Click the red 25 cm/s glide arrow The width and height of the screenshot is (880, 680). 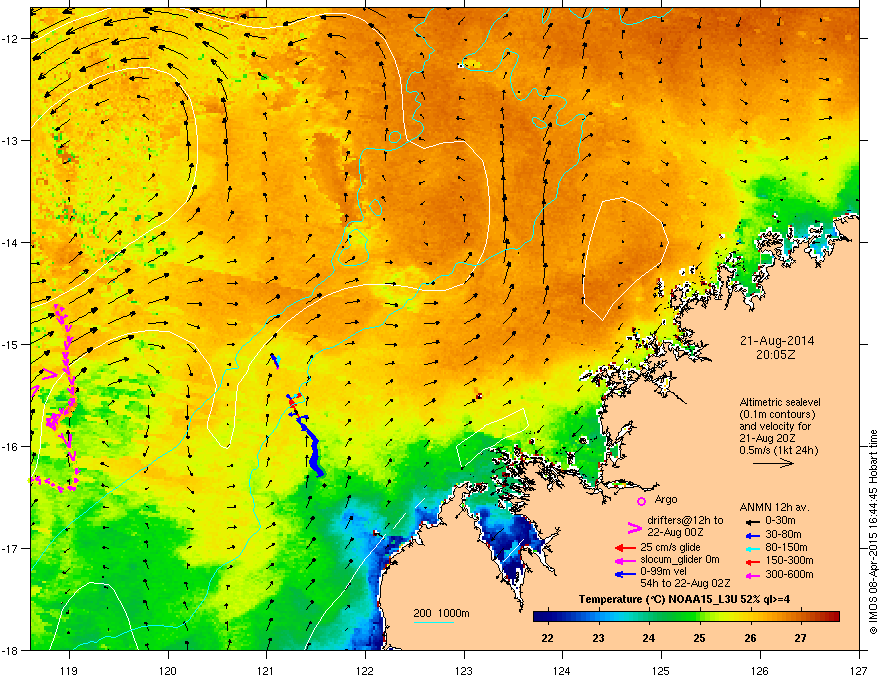click(x=625, y=548)
